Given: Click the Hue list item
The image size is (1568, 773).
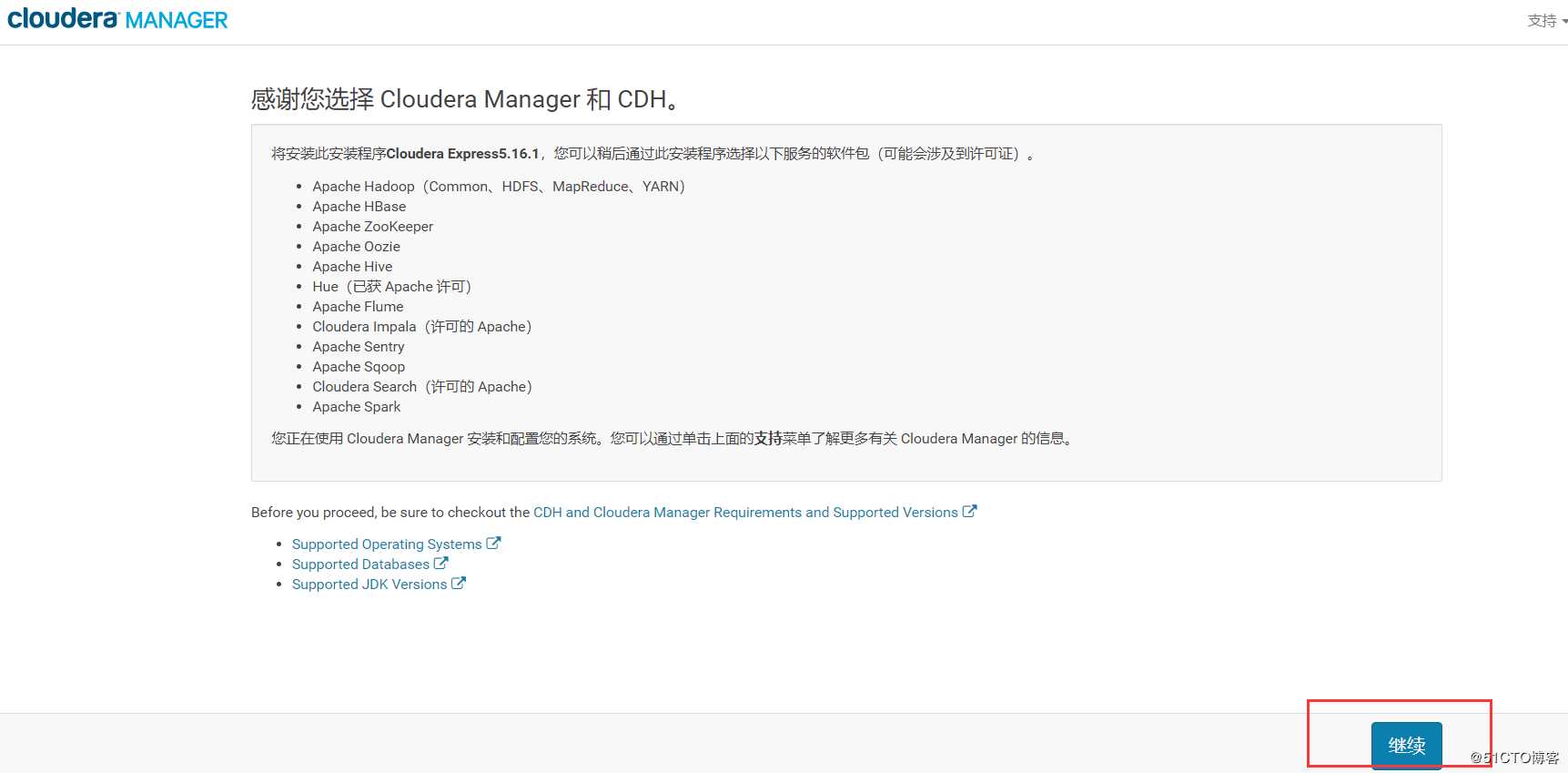Looking at the screenshot, I should point(392,287).
